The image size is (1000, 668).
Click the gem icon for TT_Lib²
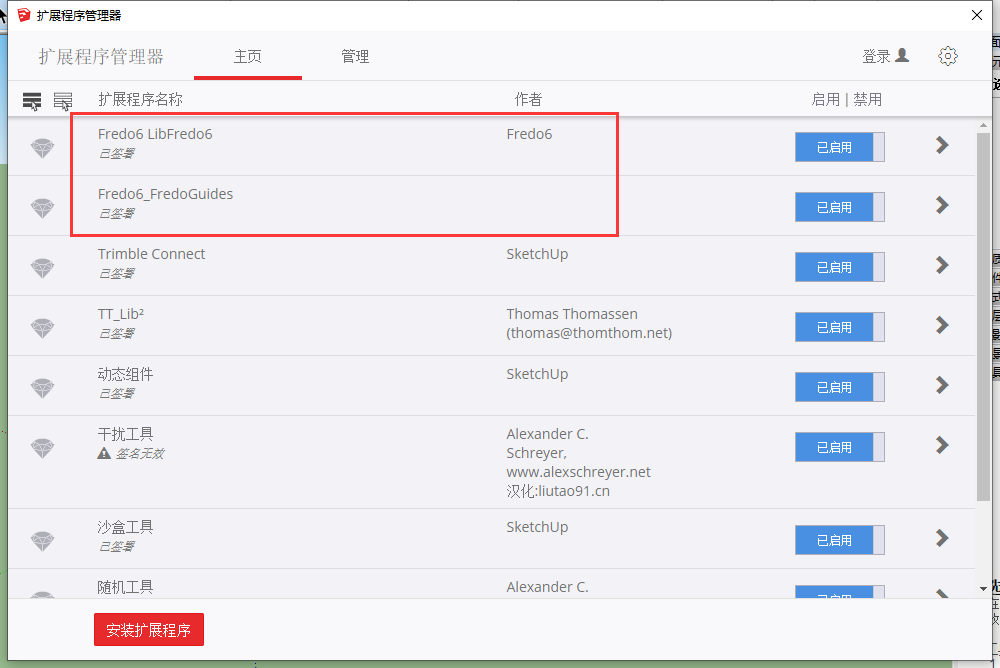click(43, 328)
